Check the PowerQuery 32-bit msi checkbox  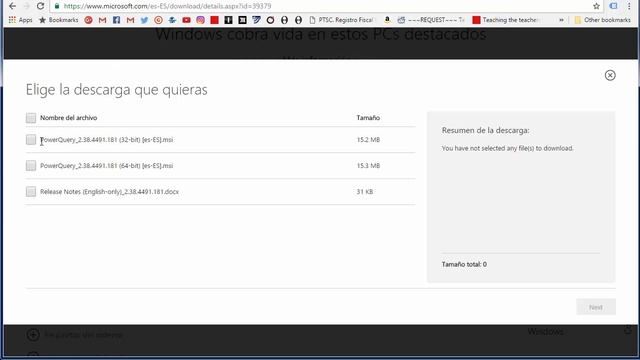coord(31,140)
